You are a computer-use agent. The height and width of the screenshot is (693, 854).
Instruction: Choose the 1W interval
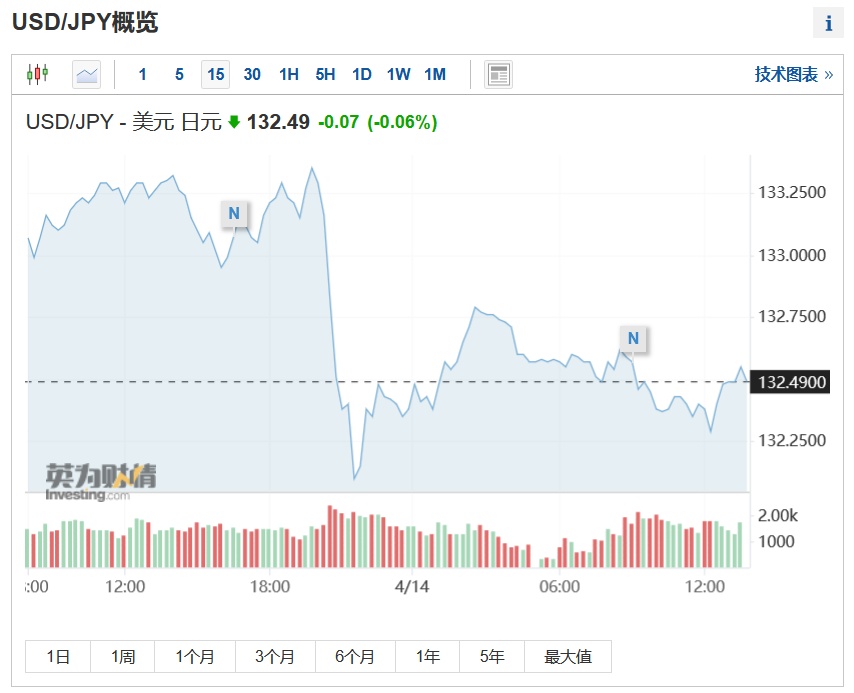coord(398,74)
